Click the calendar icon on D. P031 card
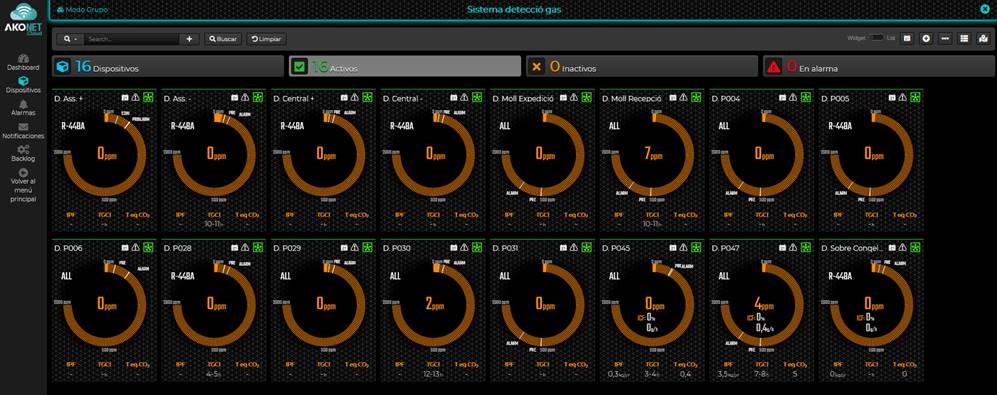The image size is (997, 395). pos(563,247)
